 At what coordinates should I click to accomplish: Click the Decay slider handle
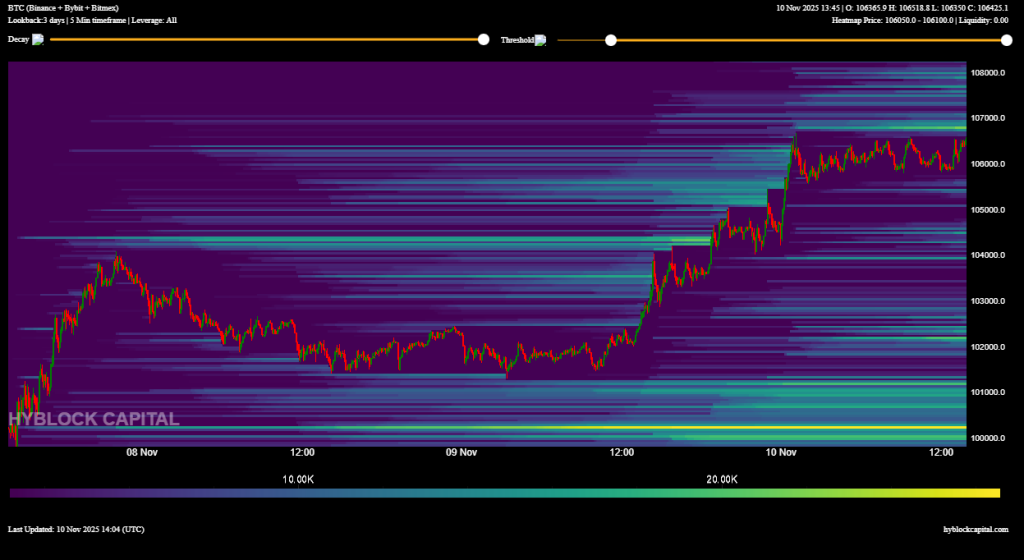[483, 40]
